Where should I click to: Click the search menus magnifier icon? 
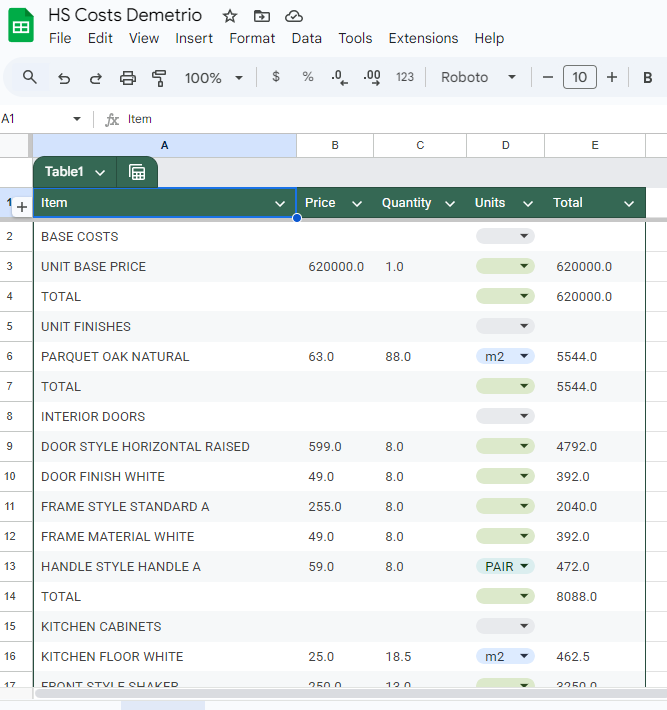[x=29, y=77]
